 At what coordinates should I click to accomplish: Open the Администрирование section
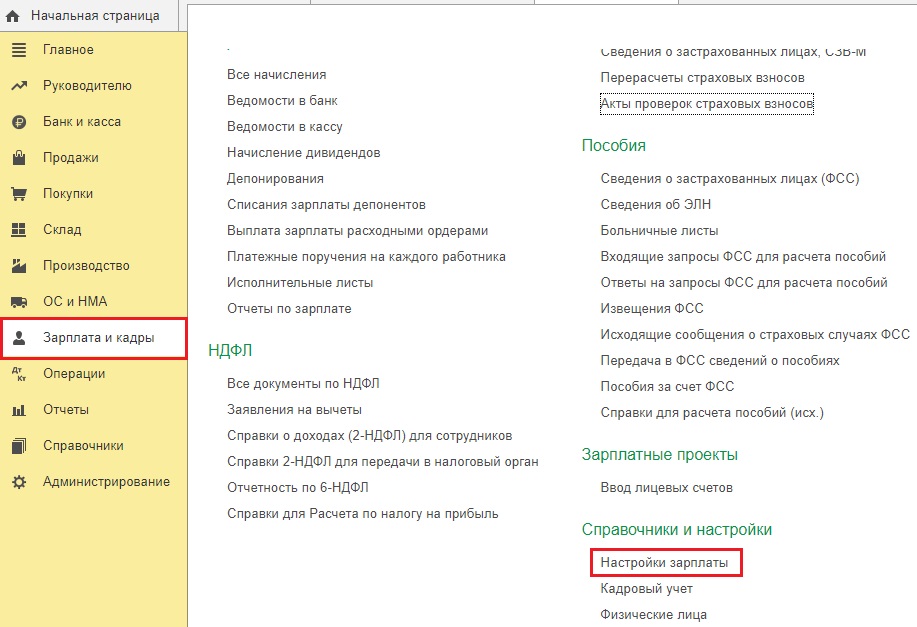click(x=94, y=483)
